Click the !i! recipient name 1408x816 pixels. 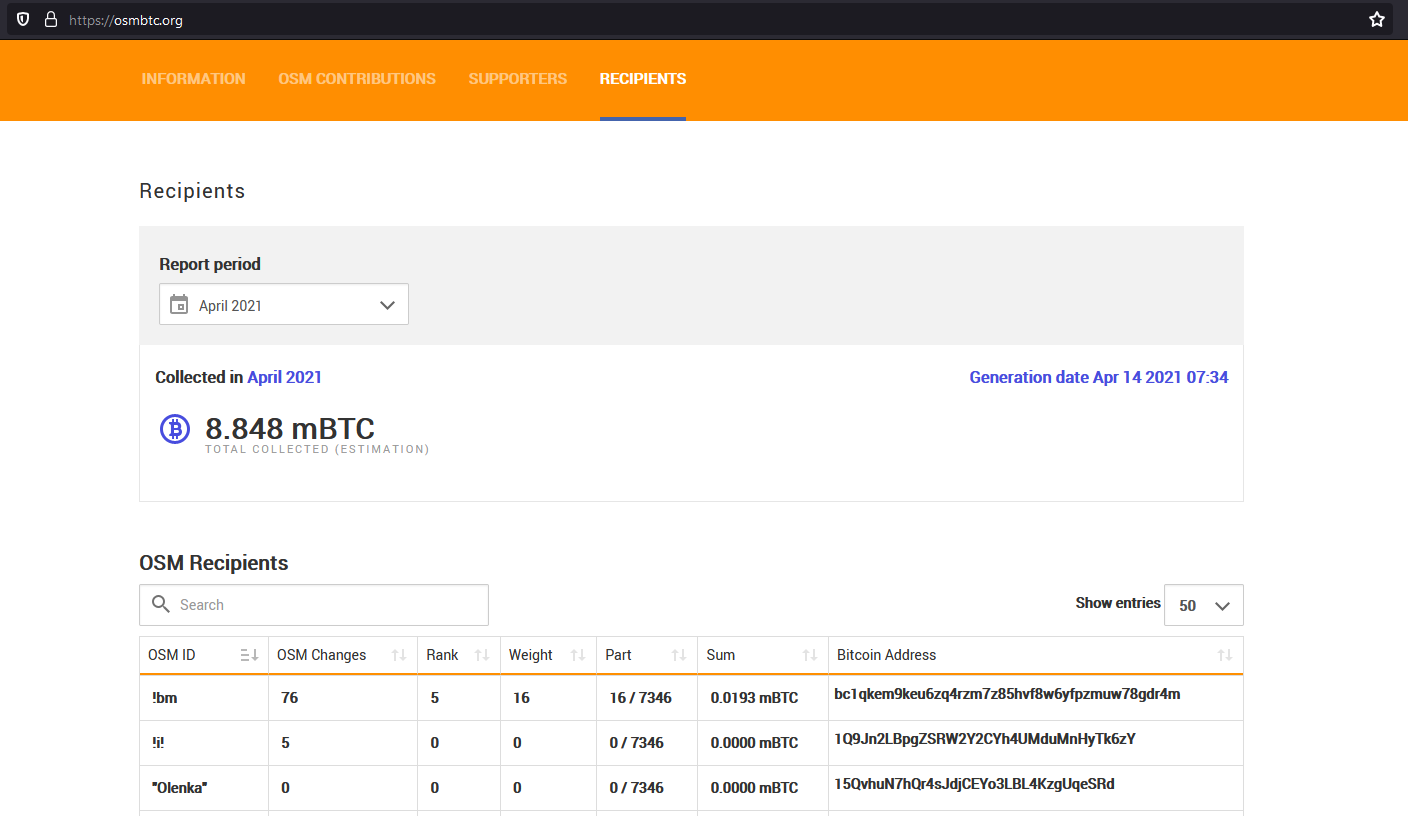159,743
